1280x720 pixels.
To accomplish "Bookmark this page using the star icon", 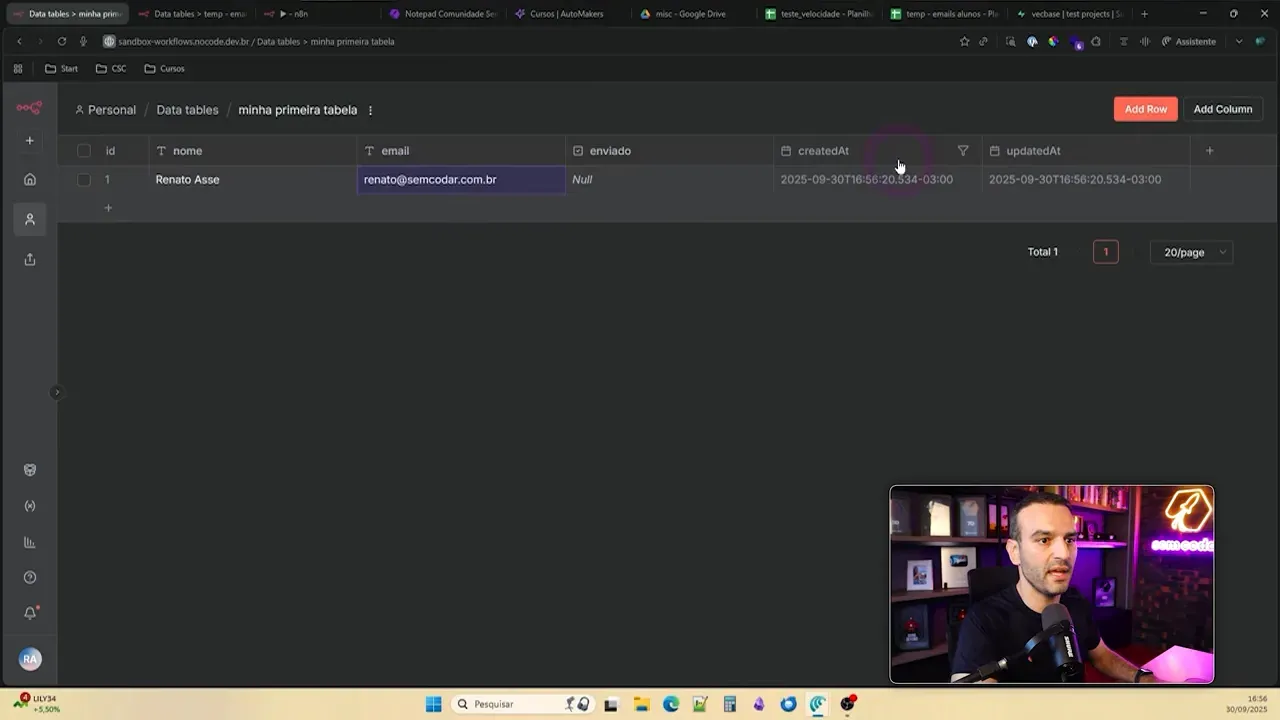I will coord(963,41).
